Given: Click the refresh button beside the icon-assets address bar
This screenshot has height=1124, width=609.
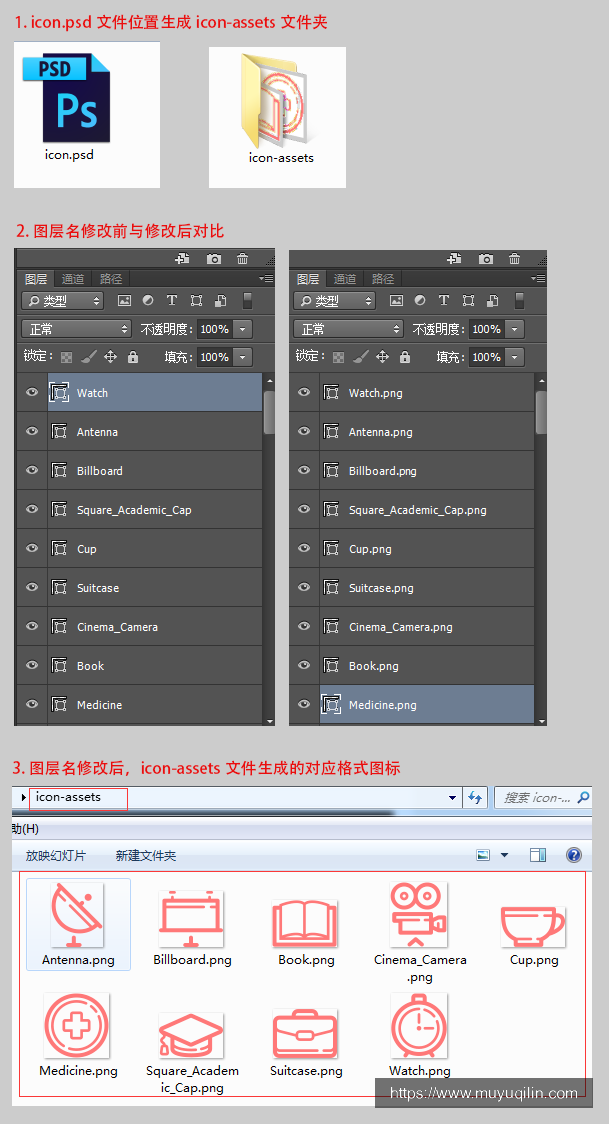Looking at the screenshot, I should [476, 797].
